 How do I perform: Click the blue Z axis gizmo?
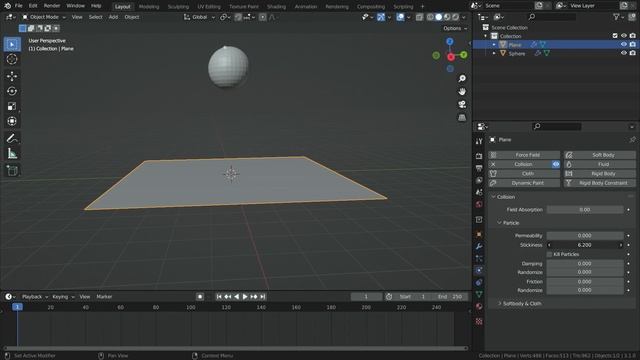coord(449,42)
